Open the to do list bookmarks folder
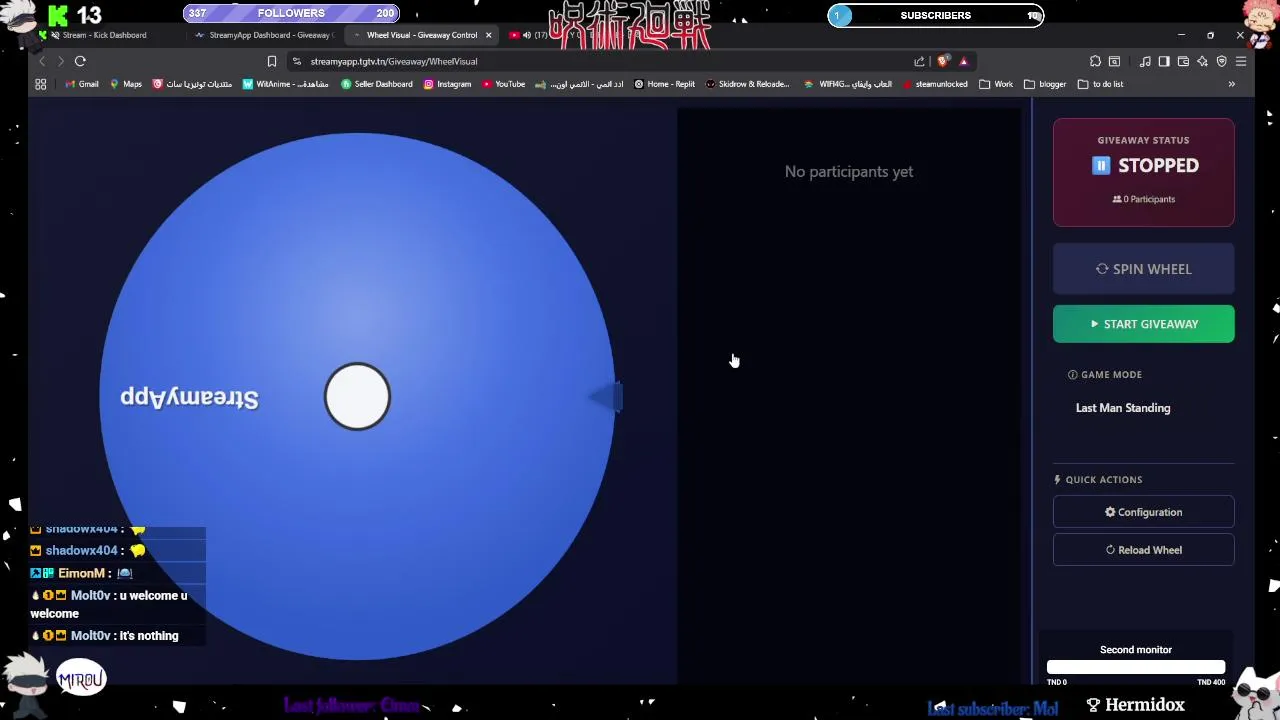Screen dimensions: 1280x720 click(x=1100, y=84)
